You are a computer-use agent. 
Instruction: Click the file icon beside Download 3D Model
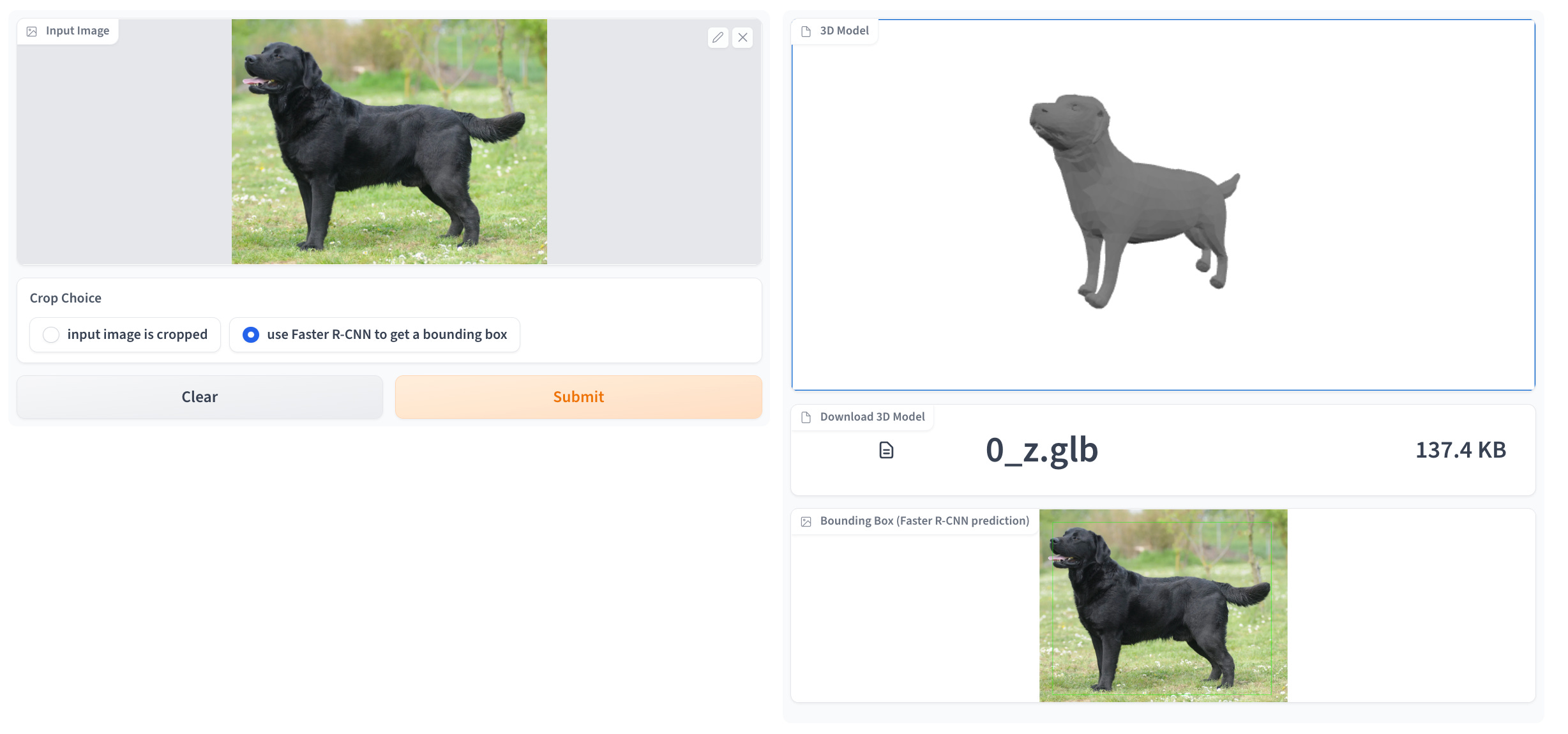pyautogui.click(x=806, y=417)
